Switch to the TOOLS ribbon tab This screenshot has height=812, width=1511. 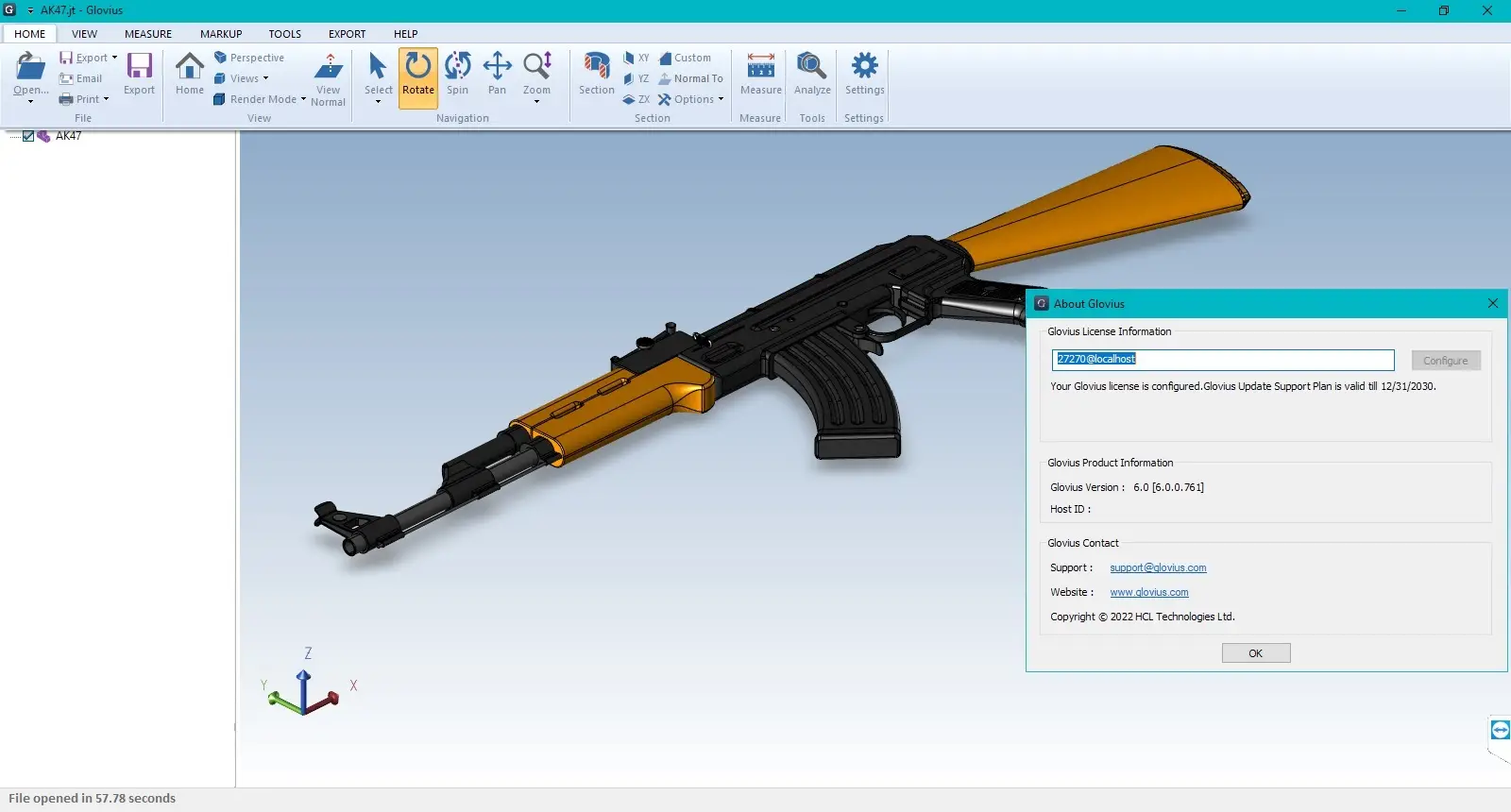[284, 34]
